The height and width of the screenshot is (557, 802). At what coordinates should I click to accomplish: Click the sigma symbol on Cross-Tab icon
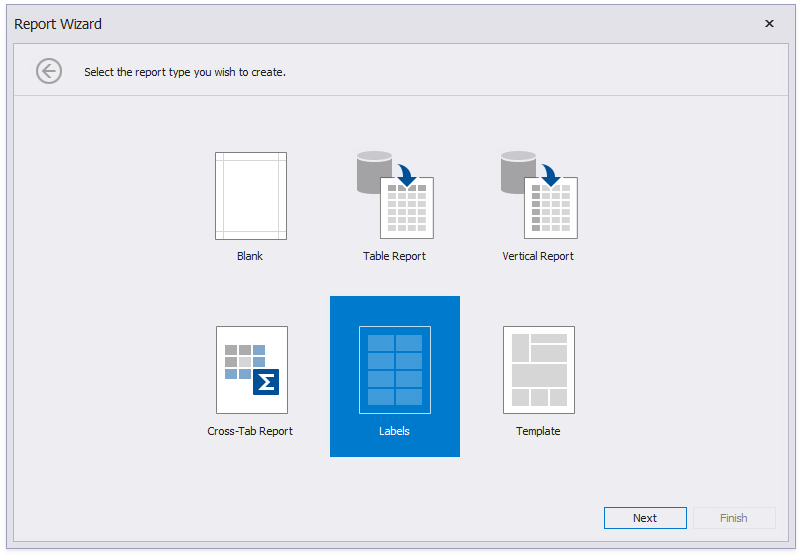click(x=266, y=382)
